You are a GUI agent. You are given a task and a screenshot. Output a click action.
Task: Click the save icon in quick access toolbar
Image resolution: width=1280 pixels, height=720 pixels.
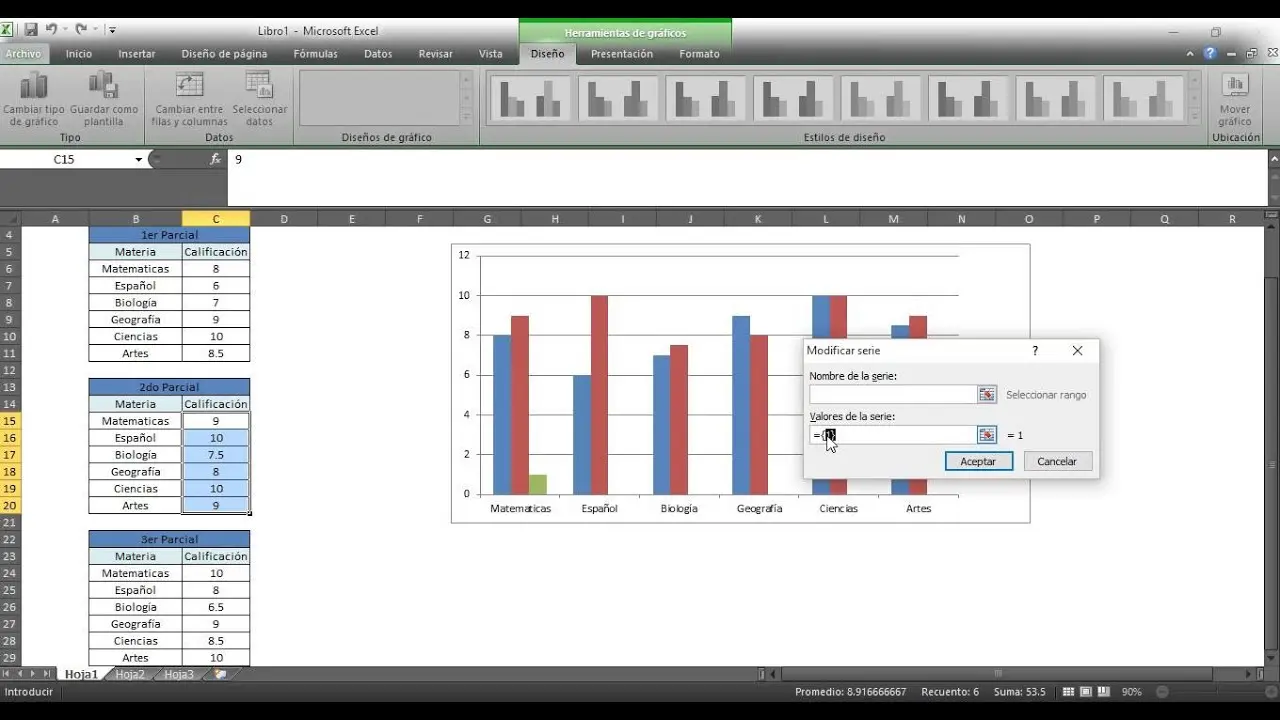31,30
